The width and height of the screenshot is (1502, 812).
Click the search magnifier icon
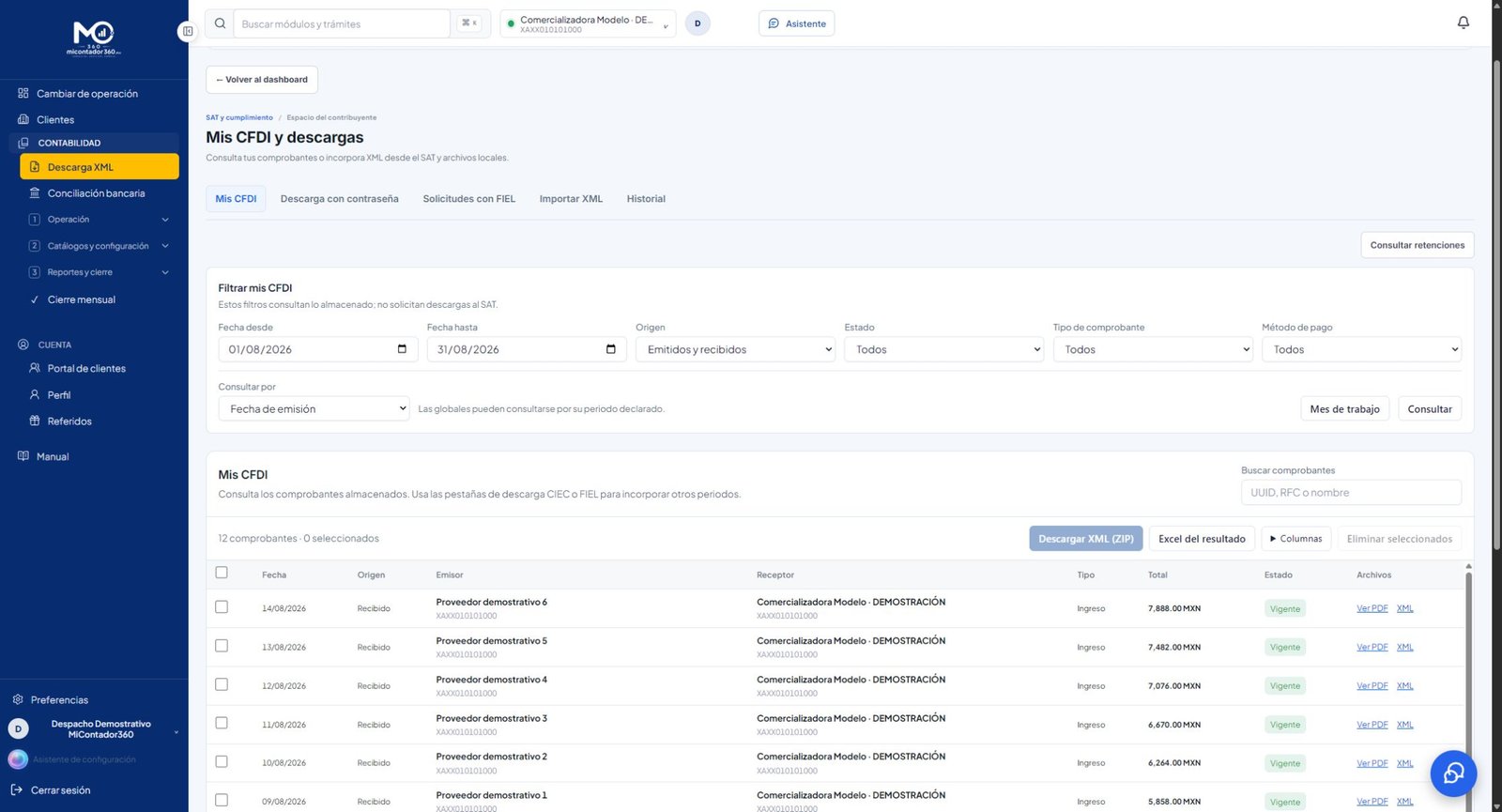tap(220, 23)
